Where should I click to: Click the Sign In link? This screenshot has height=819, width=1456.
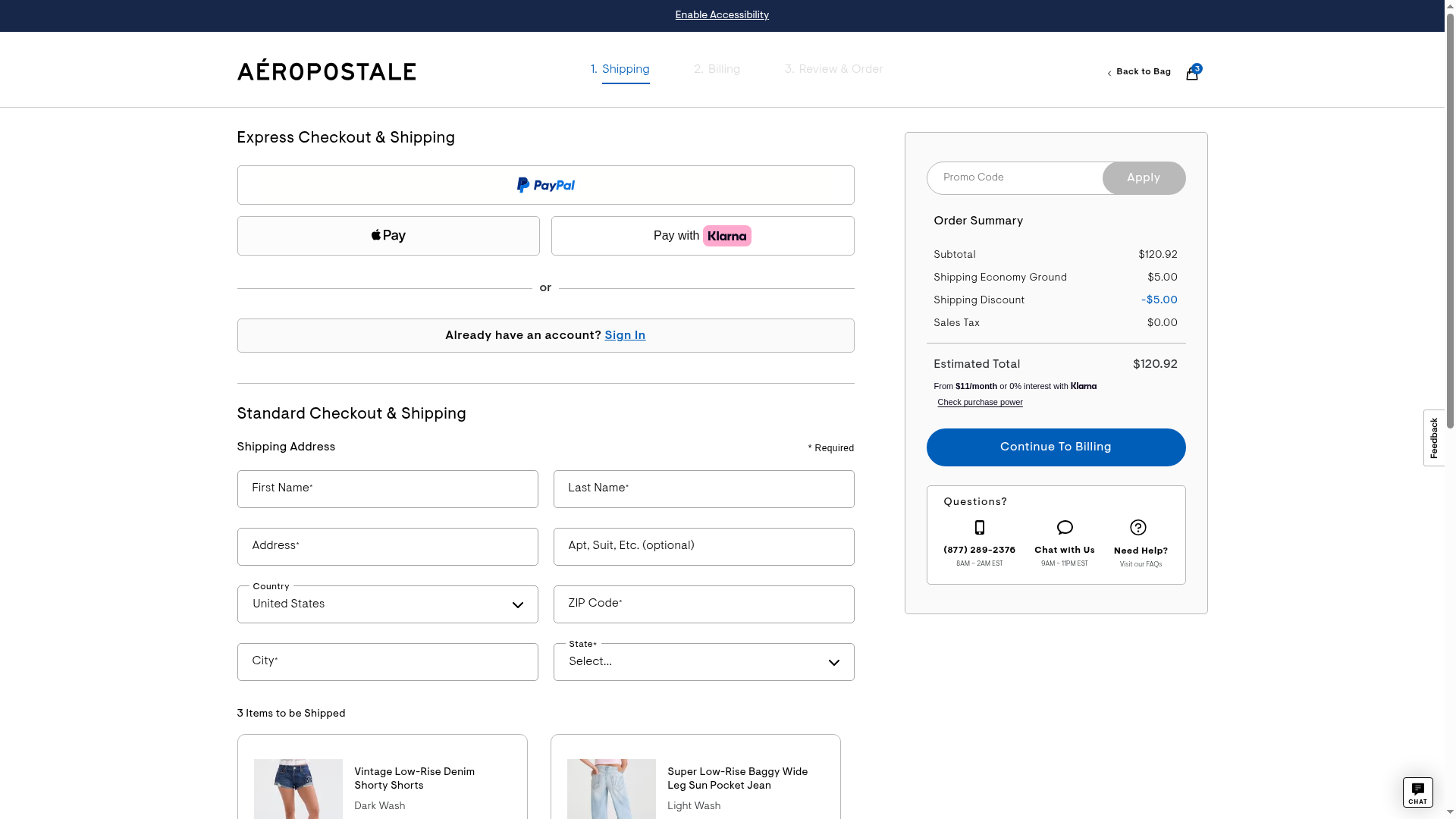click(625, 336)
